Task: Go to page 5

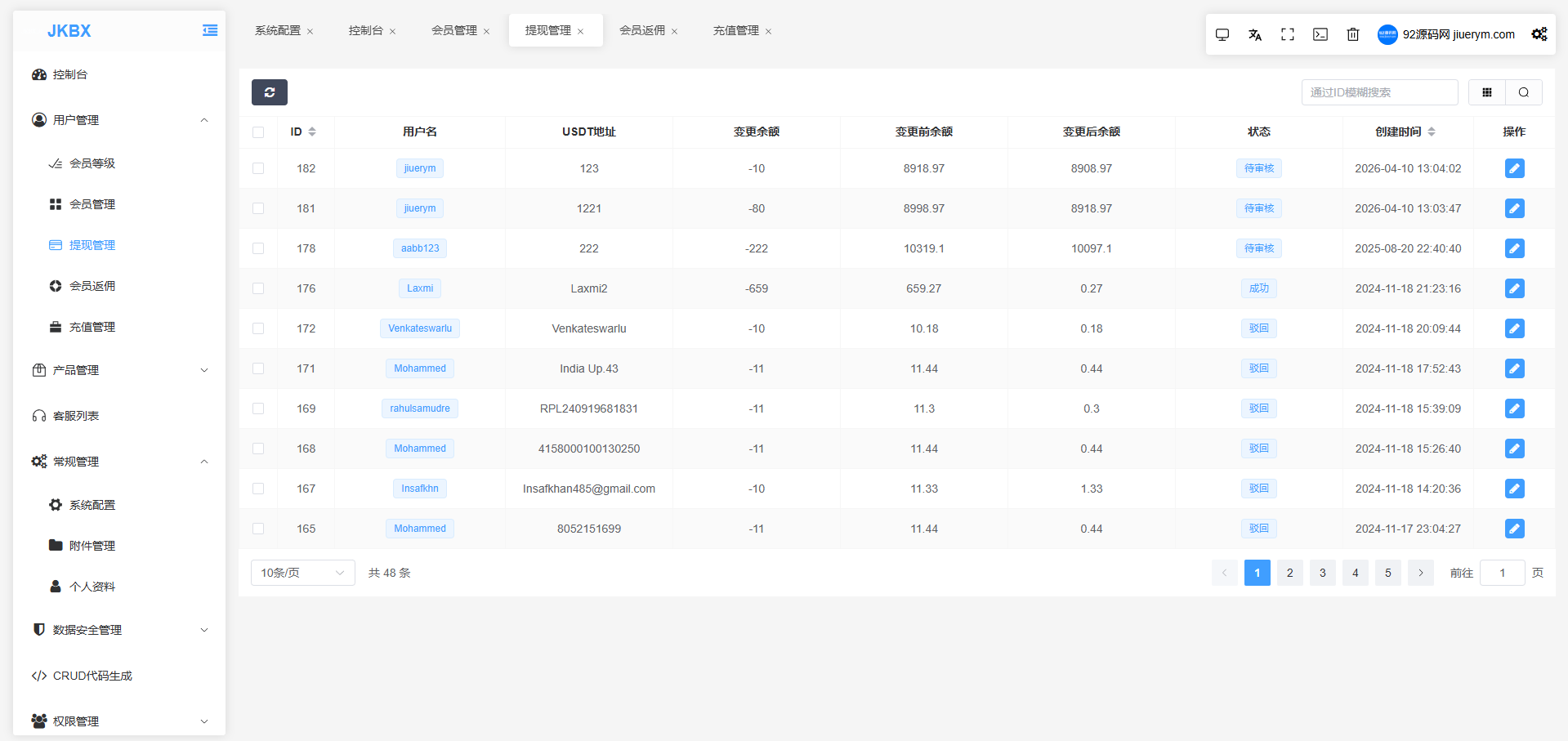Action: pos(1388,573)
